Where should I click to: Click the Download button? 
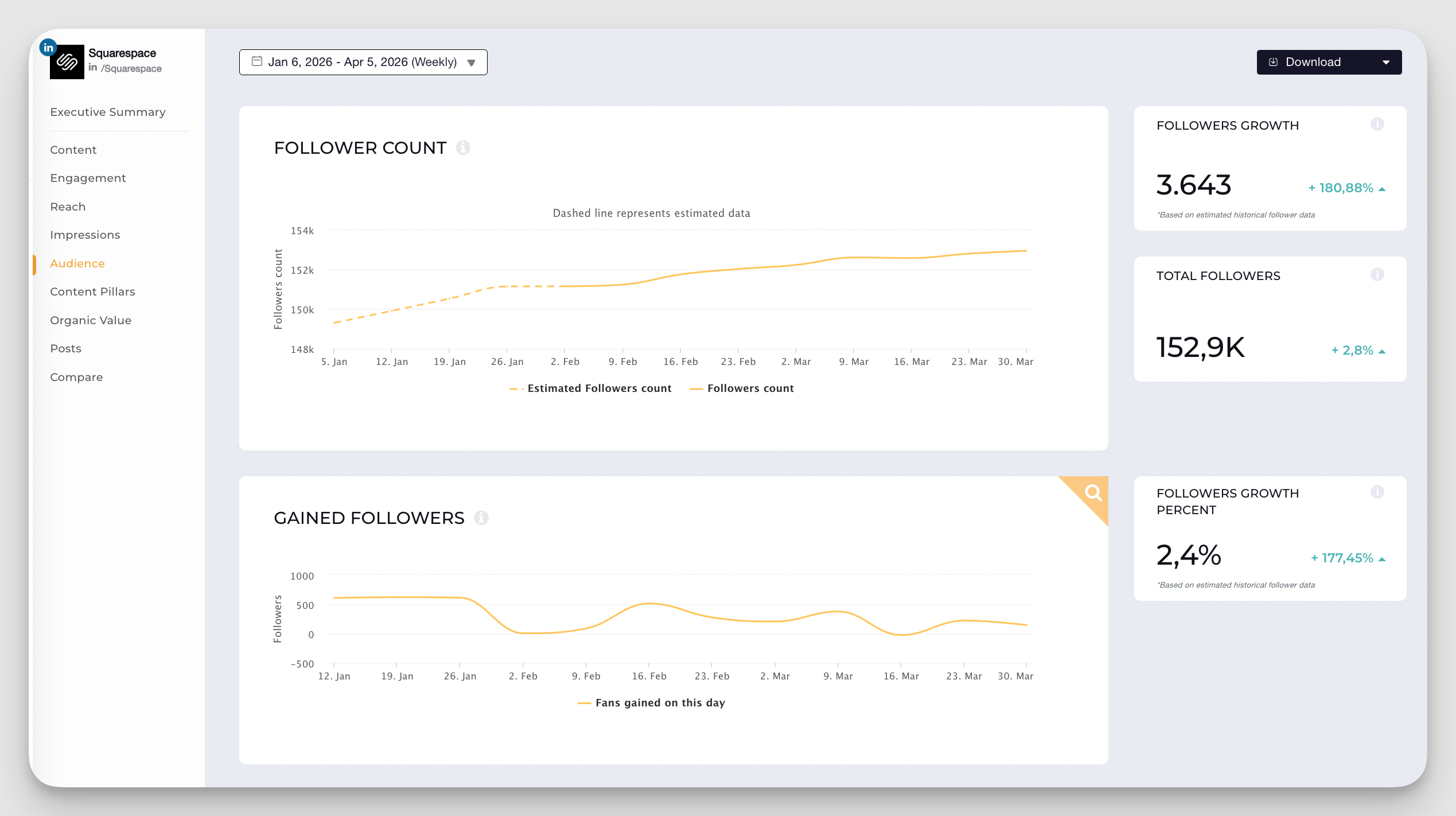(1313, 61)
